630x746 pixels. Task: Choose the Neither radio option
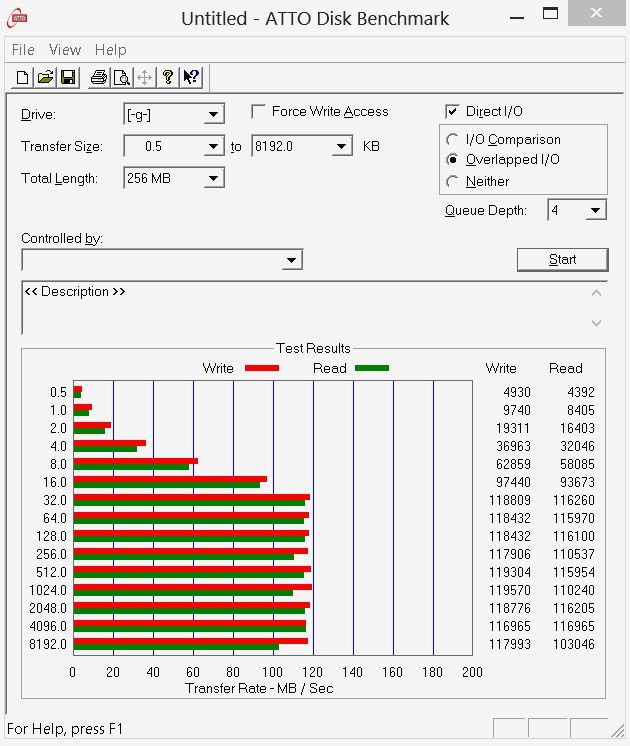click(x=452, y=181)
